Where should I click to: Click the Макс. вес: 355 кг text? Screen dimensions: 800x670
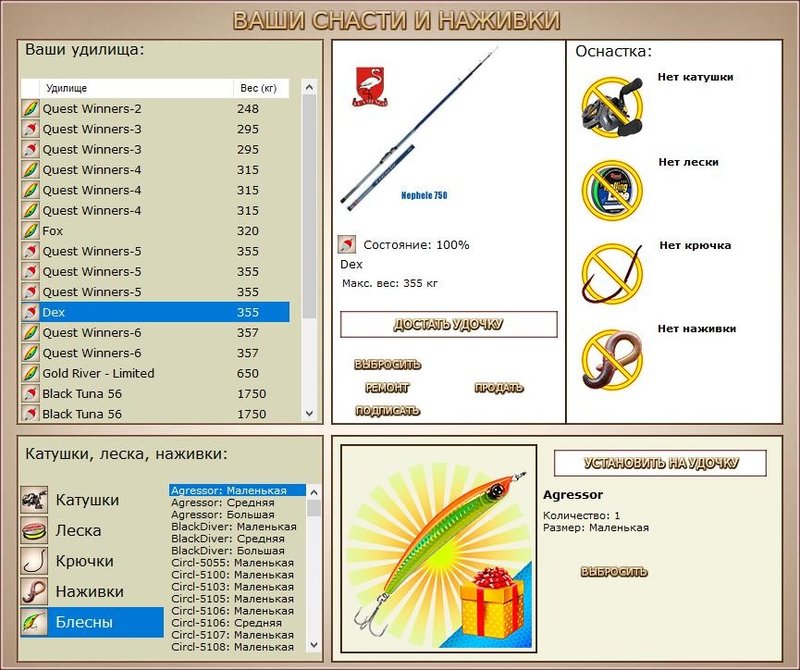(x=390, y=283)
